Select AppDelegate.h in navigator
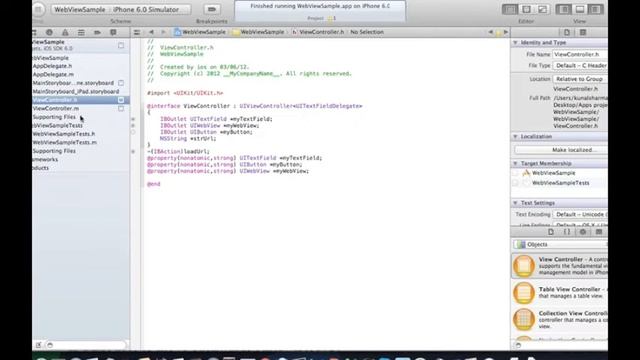The height and width of the screenshot is (360, 640). [52, 66]
